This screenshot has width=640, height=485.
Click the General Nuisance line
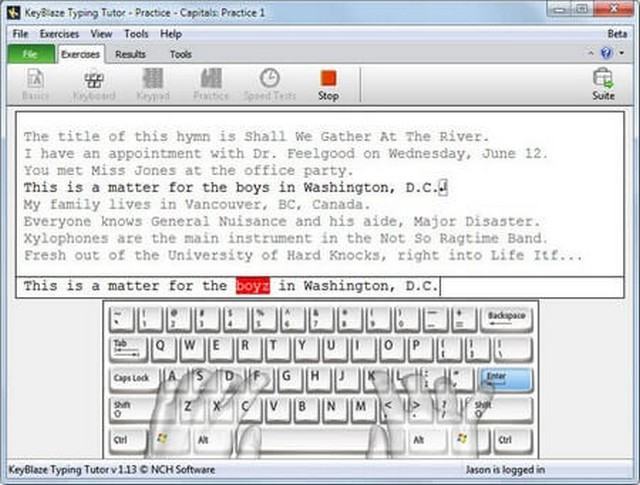tap(282, 221)
